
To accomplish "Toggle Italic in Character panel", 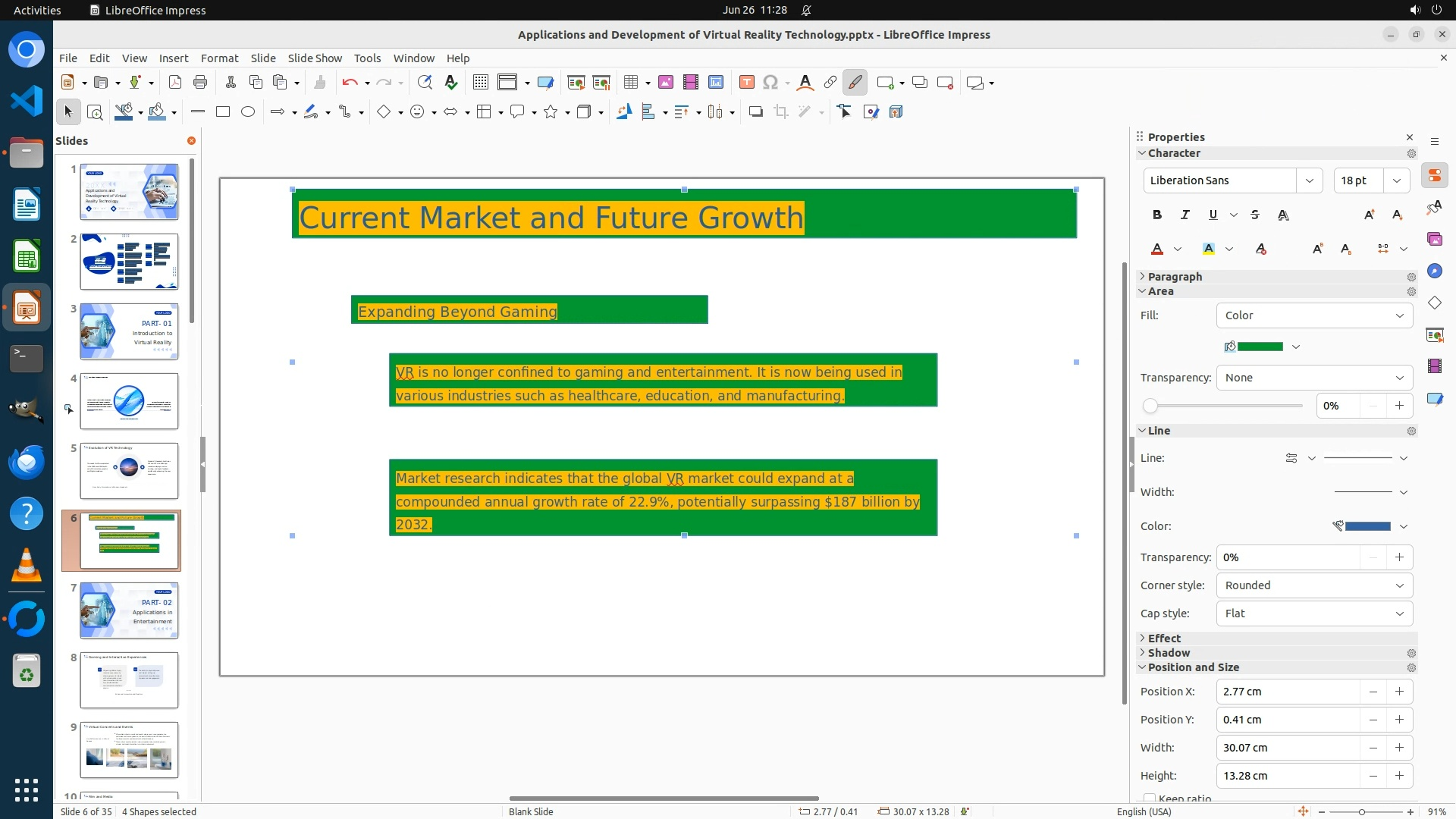I will 1185,215.
